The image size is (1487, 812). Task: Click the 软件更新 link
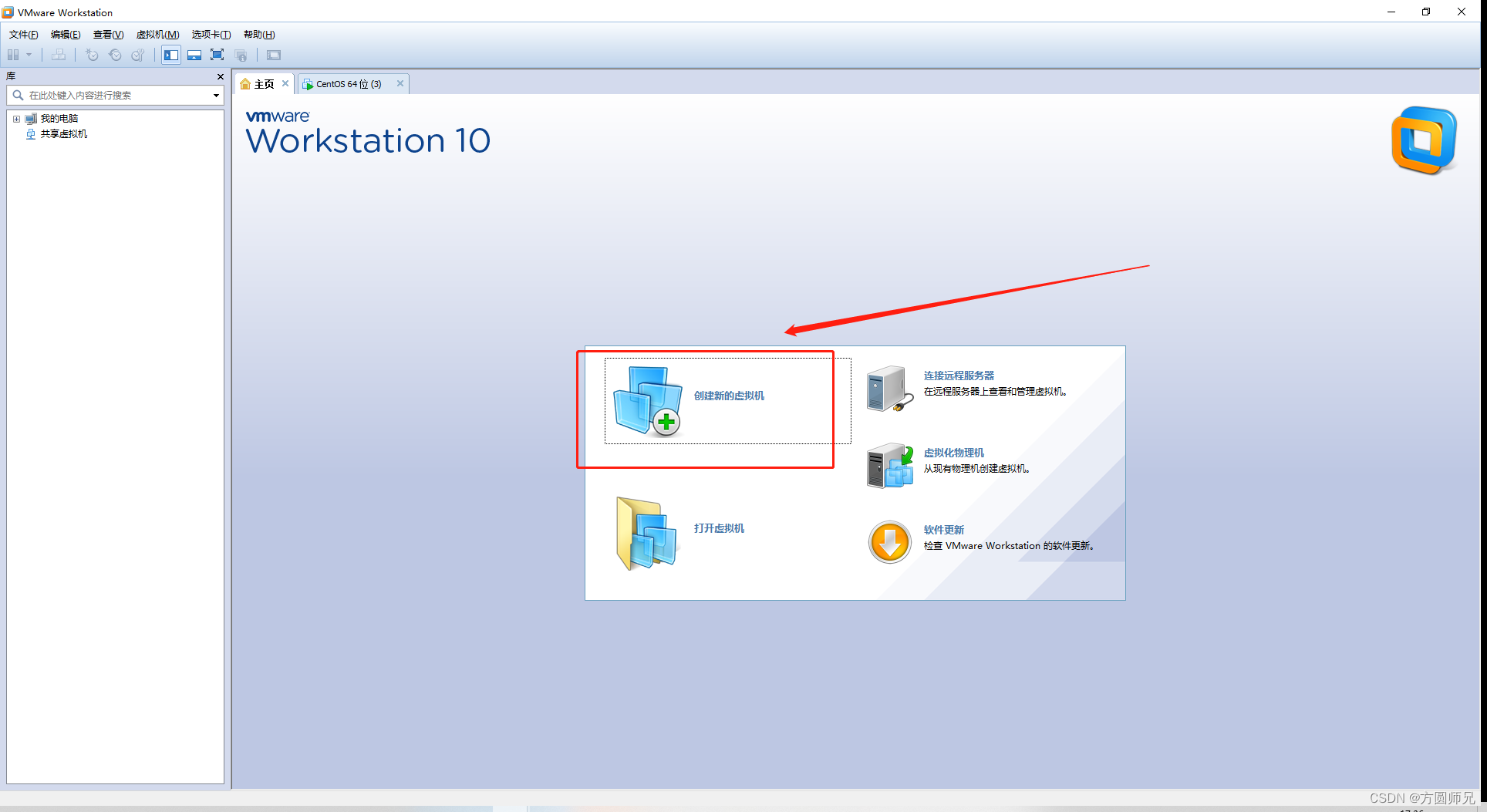click(x=944, y=530)
